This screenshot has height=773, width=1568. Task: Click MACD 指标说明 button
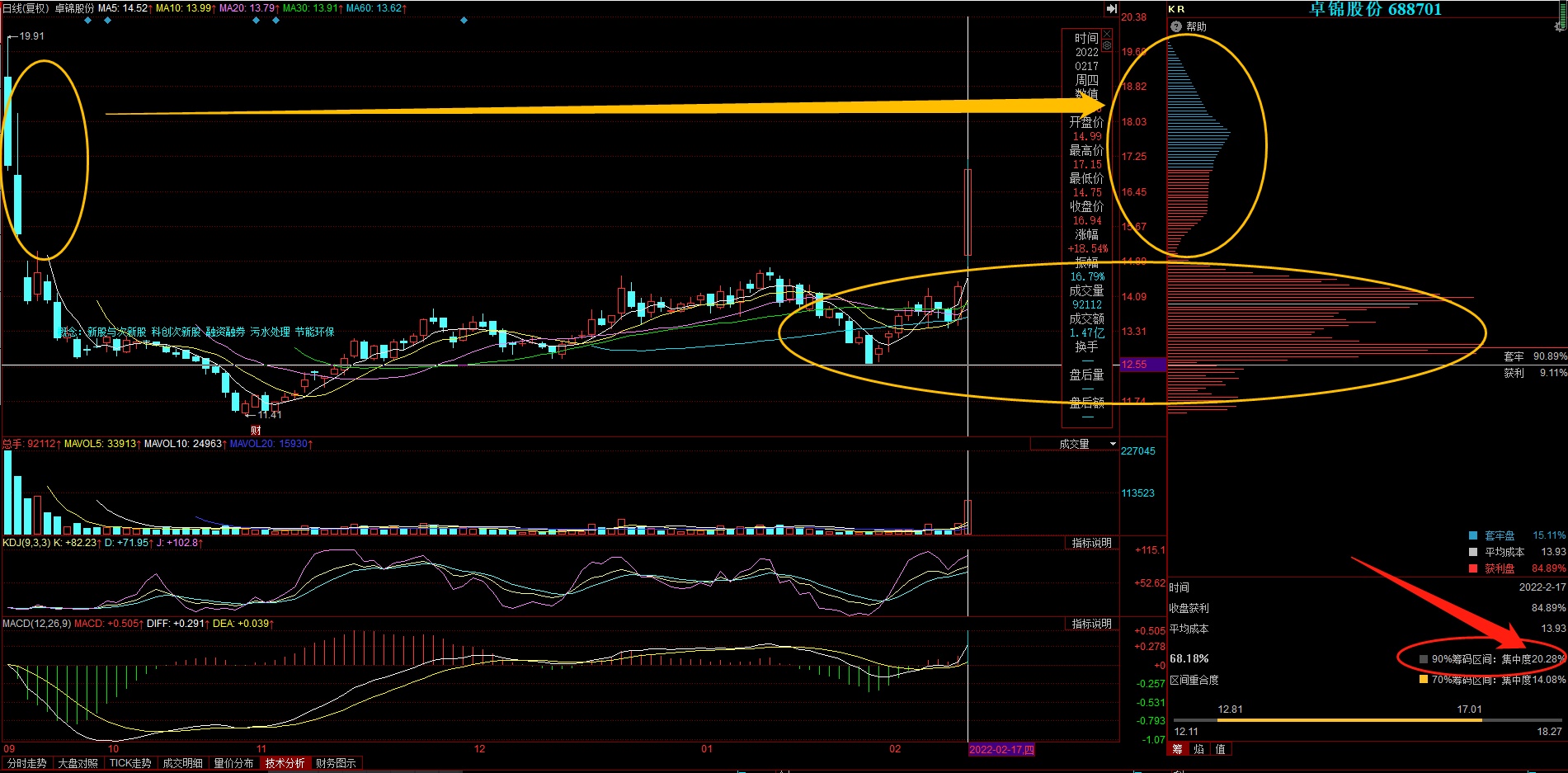point(1091,624)
